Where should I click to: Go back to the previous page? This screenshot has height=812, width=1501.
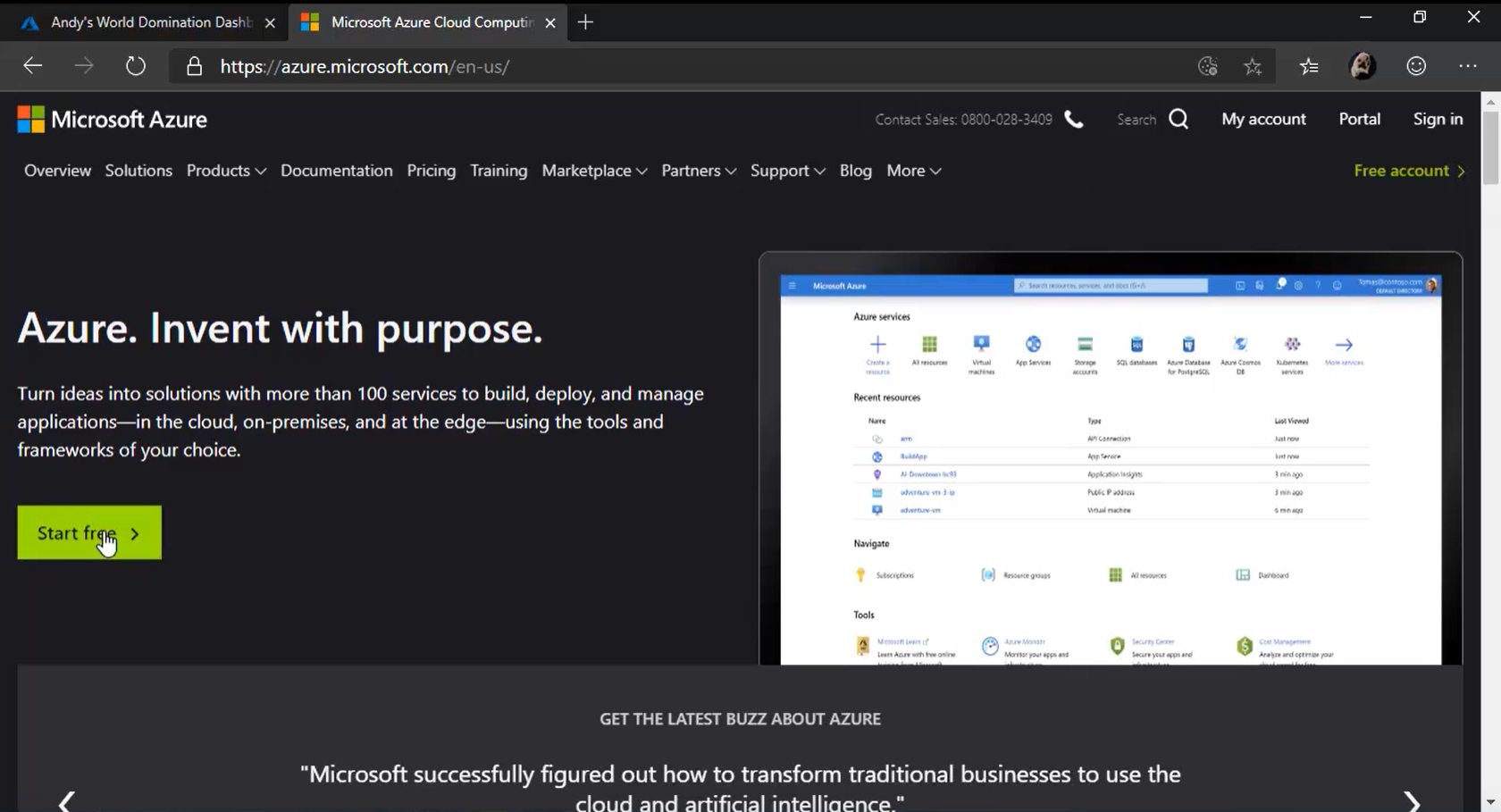pyautogui.click(x=32, y=66)
